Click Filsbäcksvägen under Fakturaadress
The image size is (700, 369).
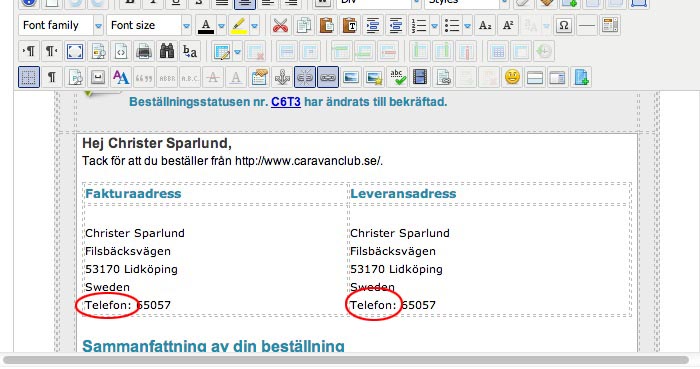point(128,251)
